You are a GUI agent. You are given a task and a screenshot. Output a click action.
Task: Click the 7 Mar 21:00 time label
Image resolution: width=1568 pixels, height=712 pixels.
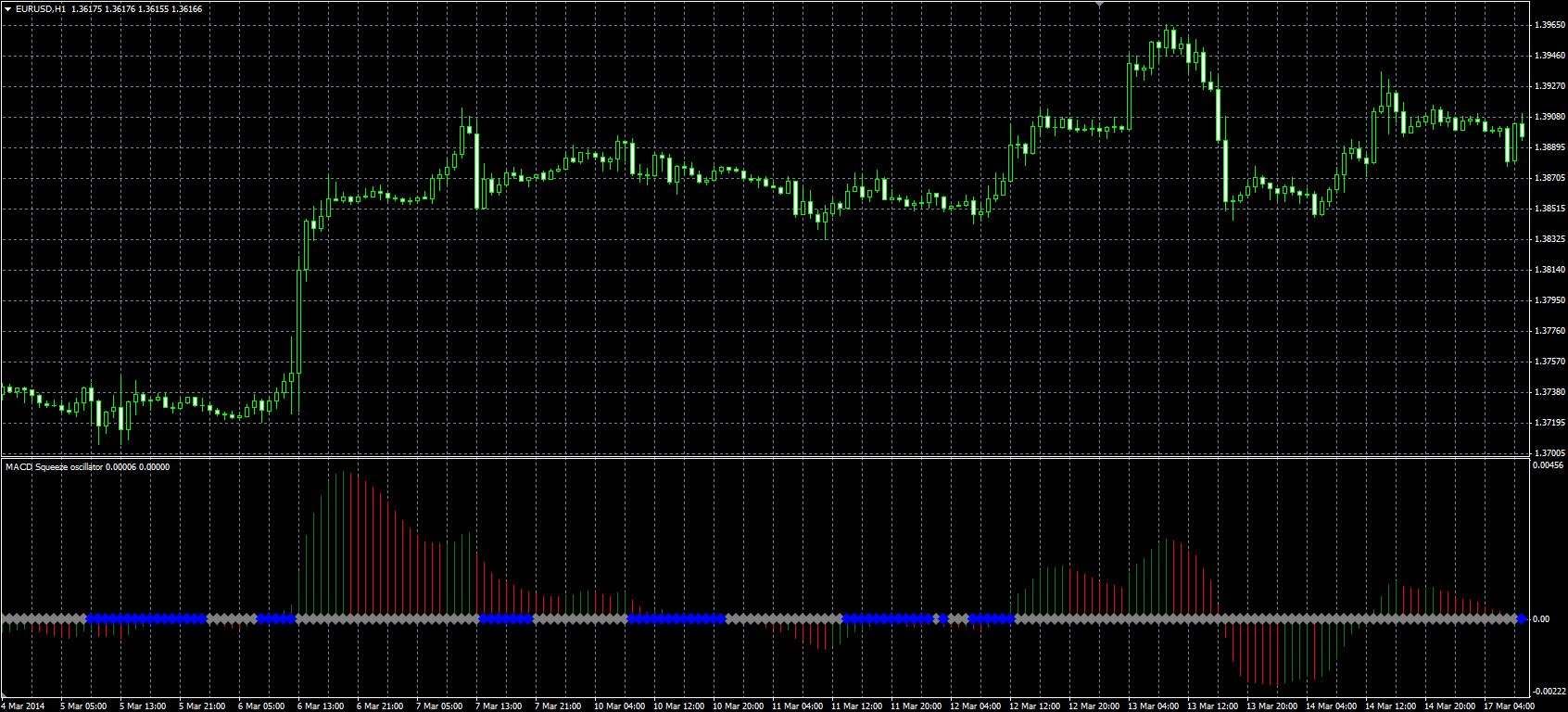click(x=558, y=706)
